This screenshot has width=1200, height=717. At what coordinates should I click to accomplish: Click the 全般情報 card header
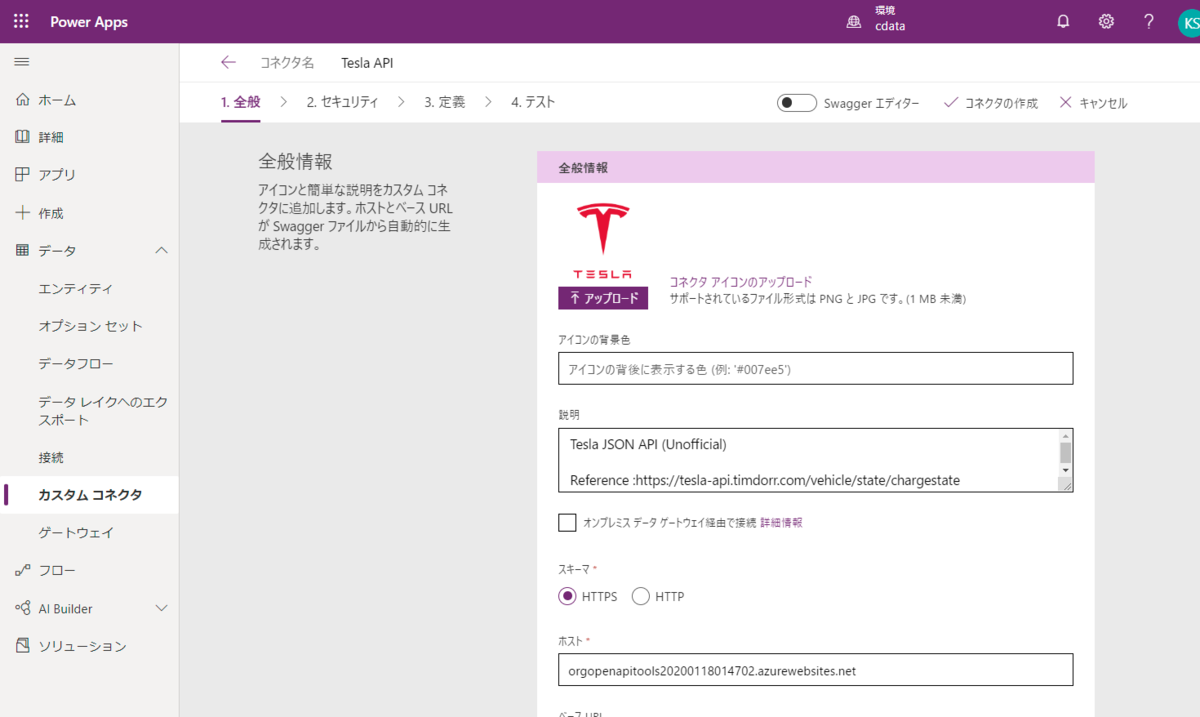[x=816, y=168]
